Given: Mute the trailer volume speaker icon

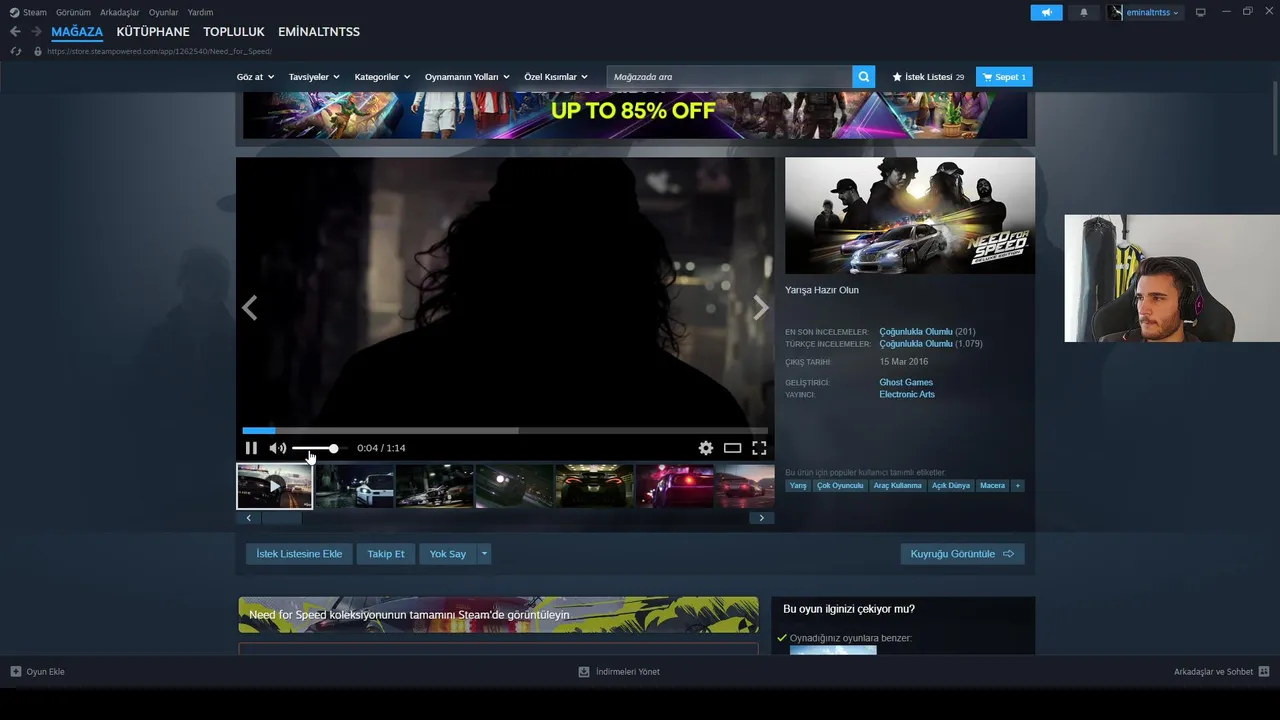Looking at the screenshot, I should click(x=278, y=448).
